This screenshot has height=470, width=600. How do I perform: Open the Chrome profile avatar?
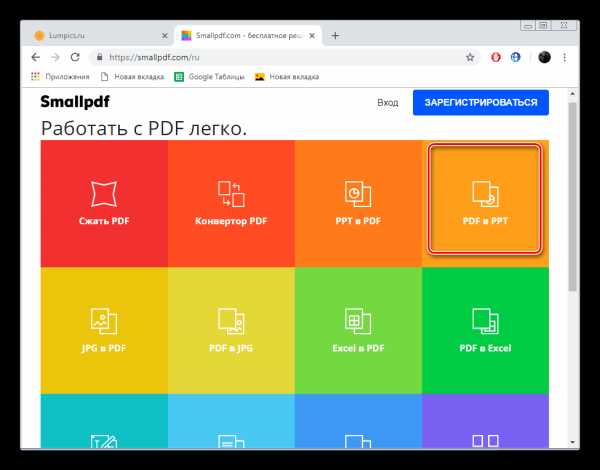click(545, 57)
